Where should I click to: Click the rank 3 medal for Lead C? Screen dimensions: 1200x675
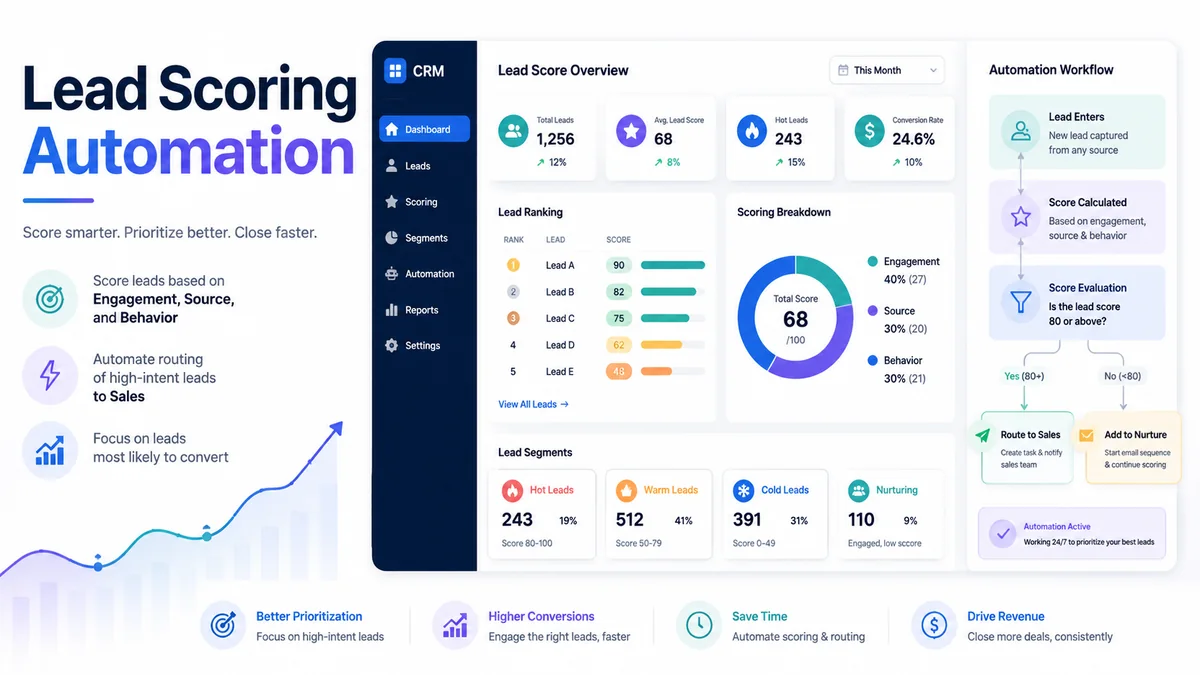513,318
